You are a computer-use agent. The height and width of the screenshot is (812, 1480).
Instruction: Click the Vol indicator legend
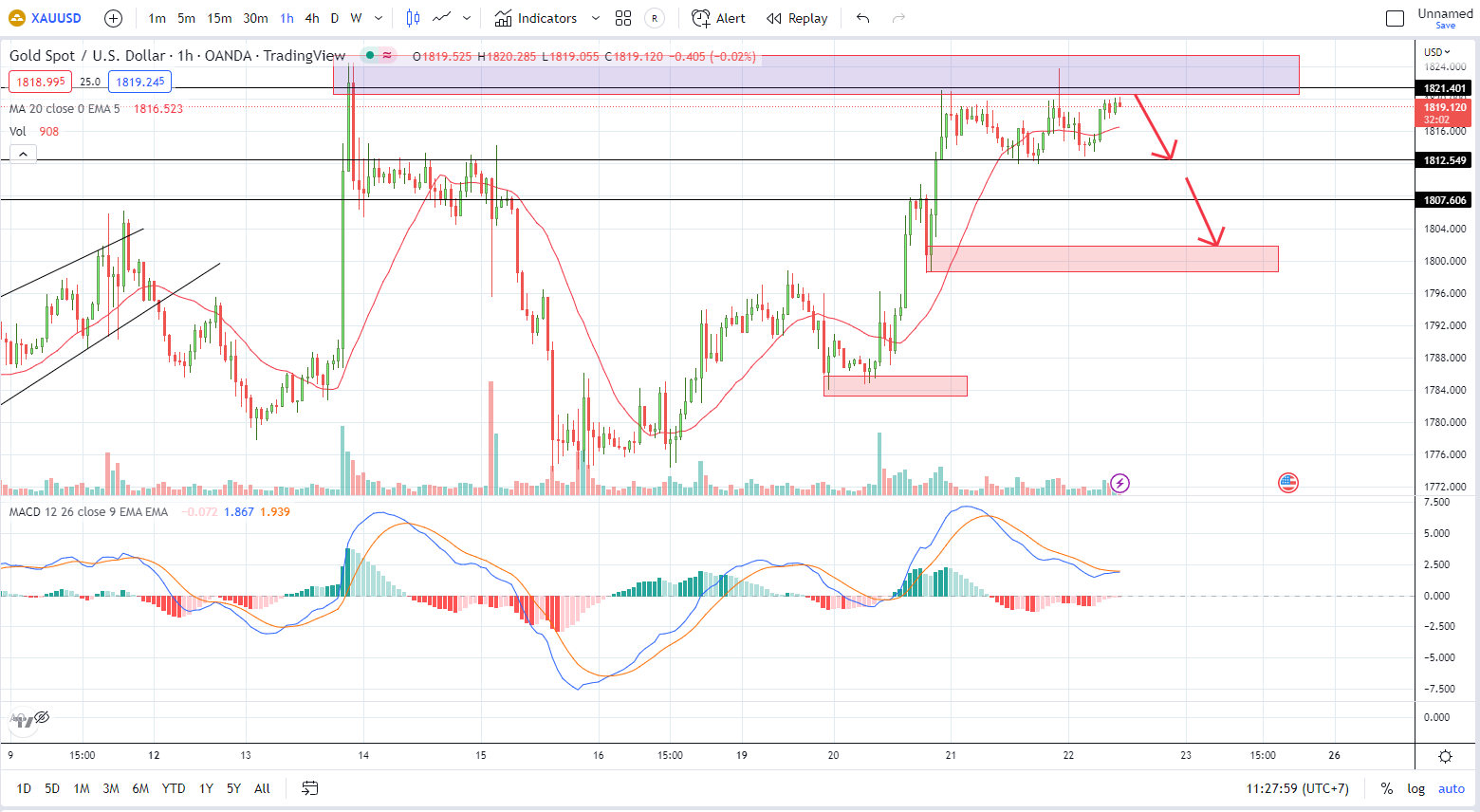[18, 131]
